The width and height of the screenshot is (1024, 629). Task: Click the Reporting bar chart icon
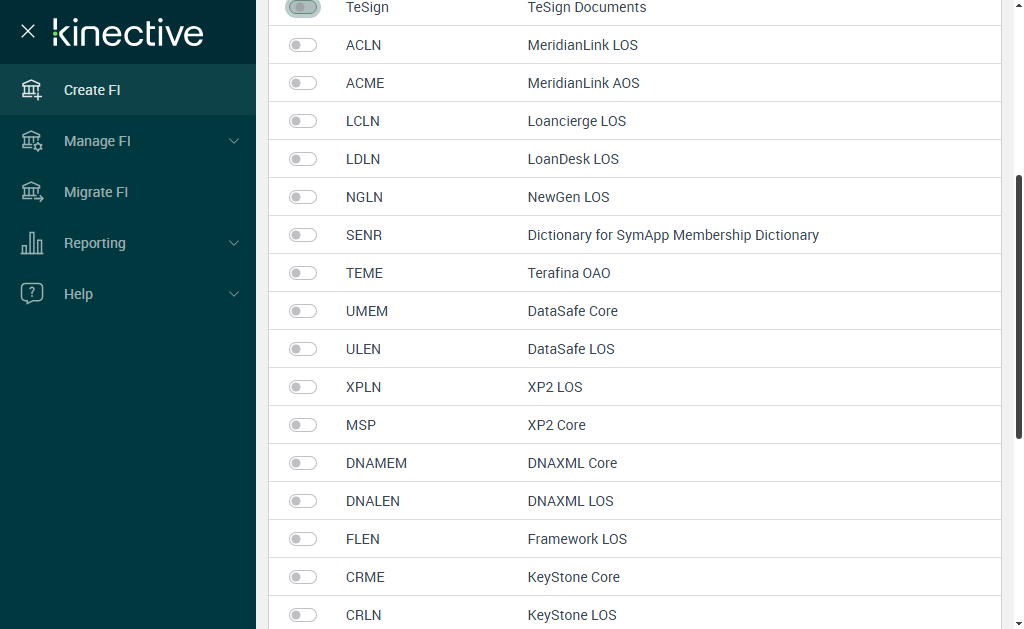pyautogui.click(x=31, y=242)
